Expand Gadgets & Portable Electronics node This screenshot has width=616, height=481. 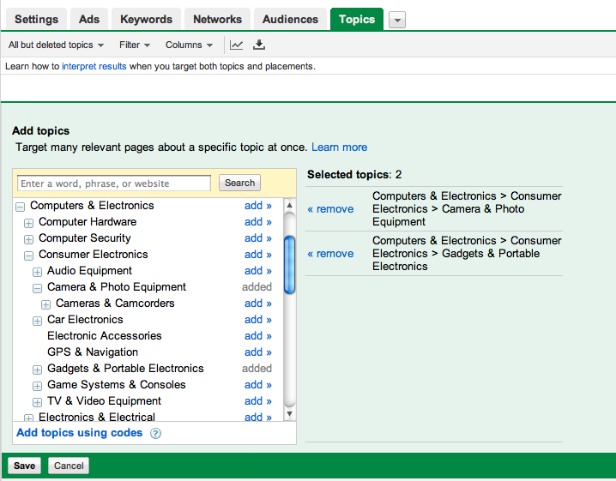(37, 369)
